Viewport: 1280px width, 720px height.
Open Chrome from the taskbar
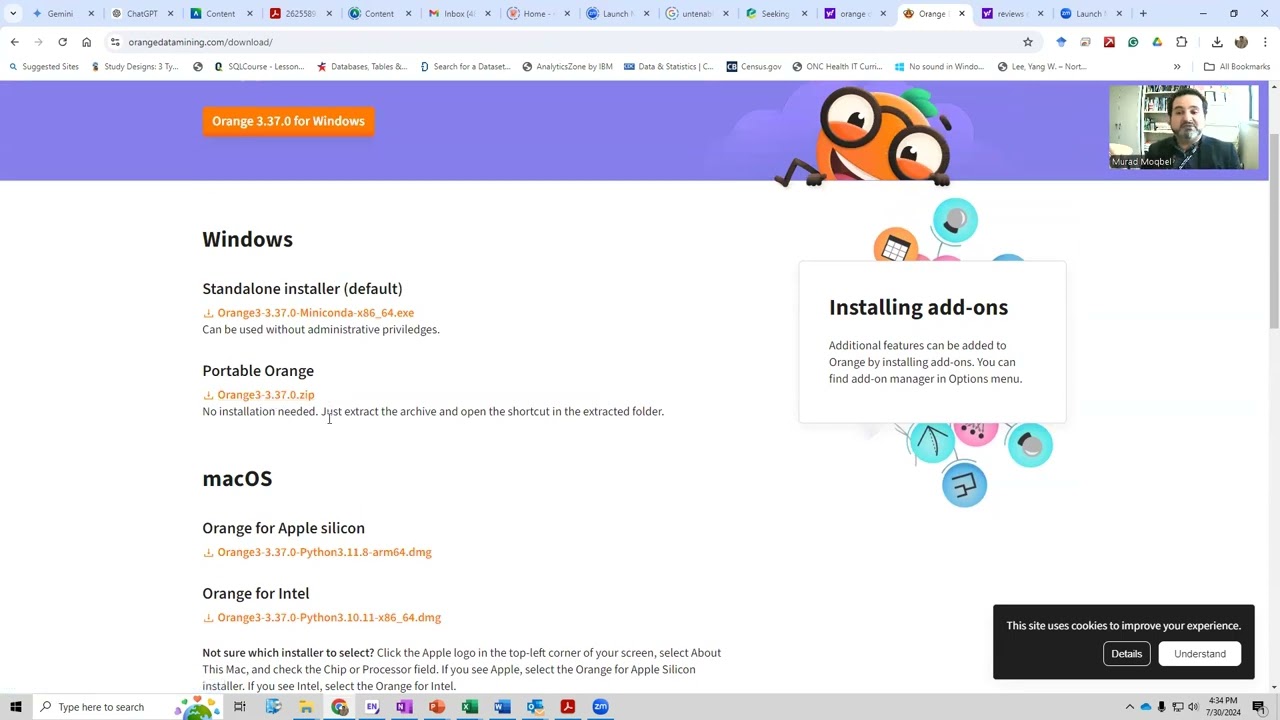coord(340,707)
